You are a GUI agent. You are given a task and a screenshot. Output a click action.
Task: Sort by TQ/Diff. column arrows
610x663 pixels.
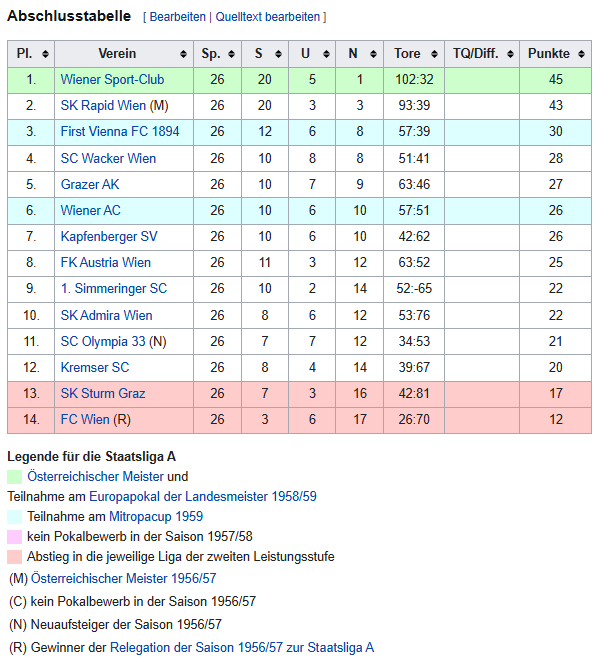pyautogui.click(x=508, y=54)
